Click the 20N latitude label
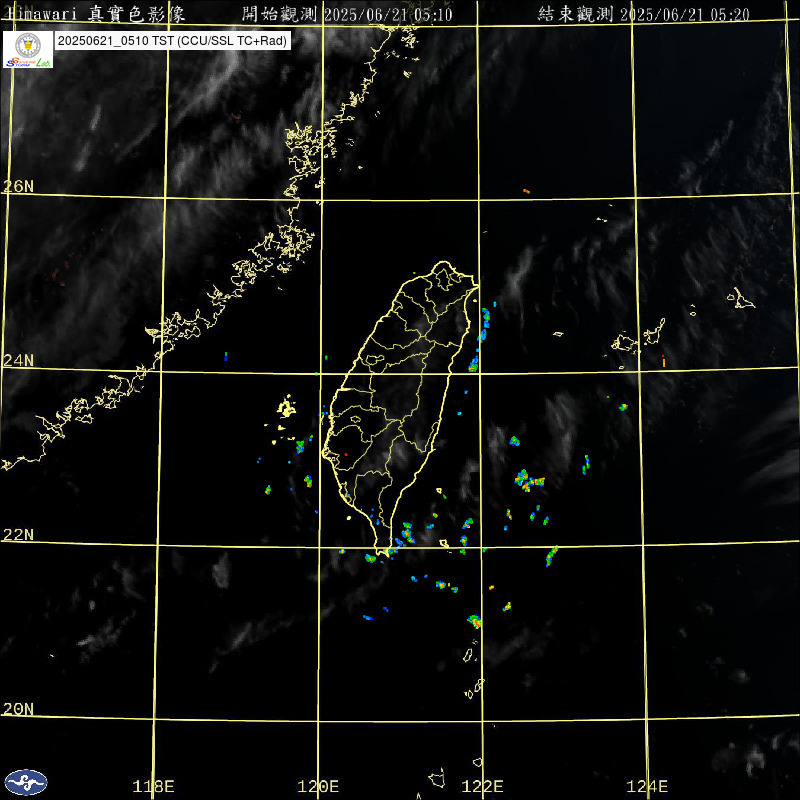The height and width of the screenshot is (800, 800). click(18, 709)
